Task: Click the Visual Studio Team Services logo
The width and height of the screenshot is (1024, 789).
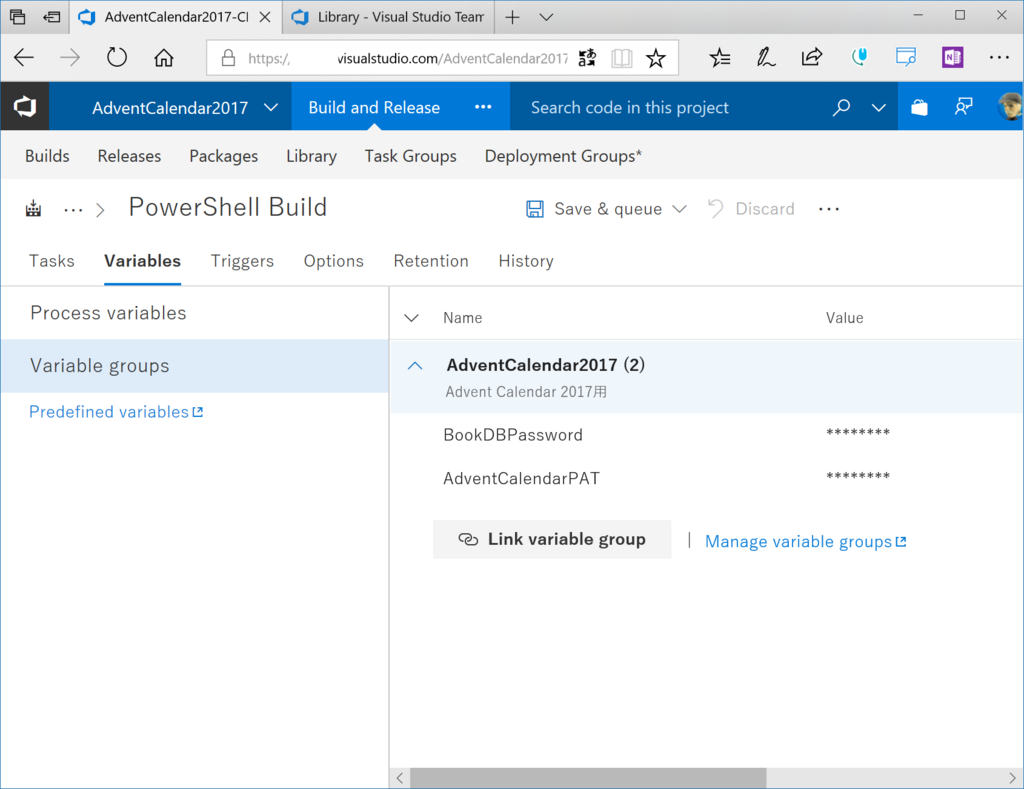Action: click(25, 106)
